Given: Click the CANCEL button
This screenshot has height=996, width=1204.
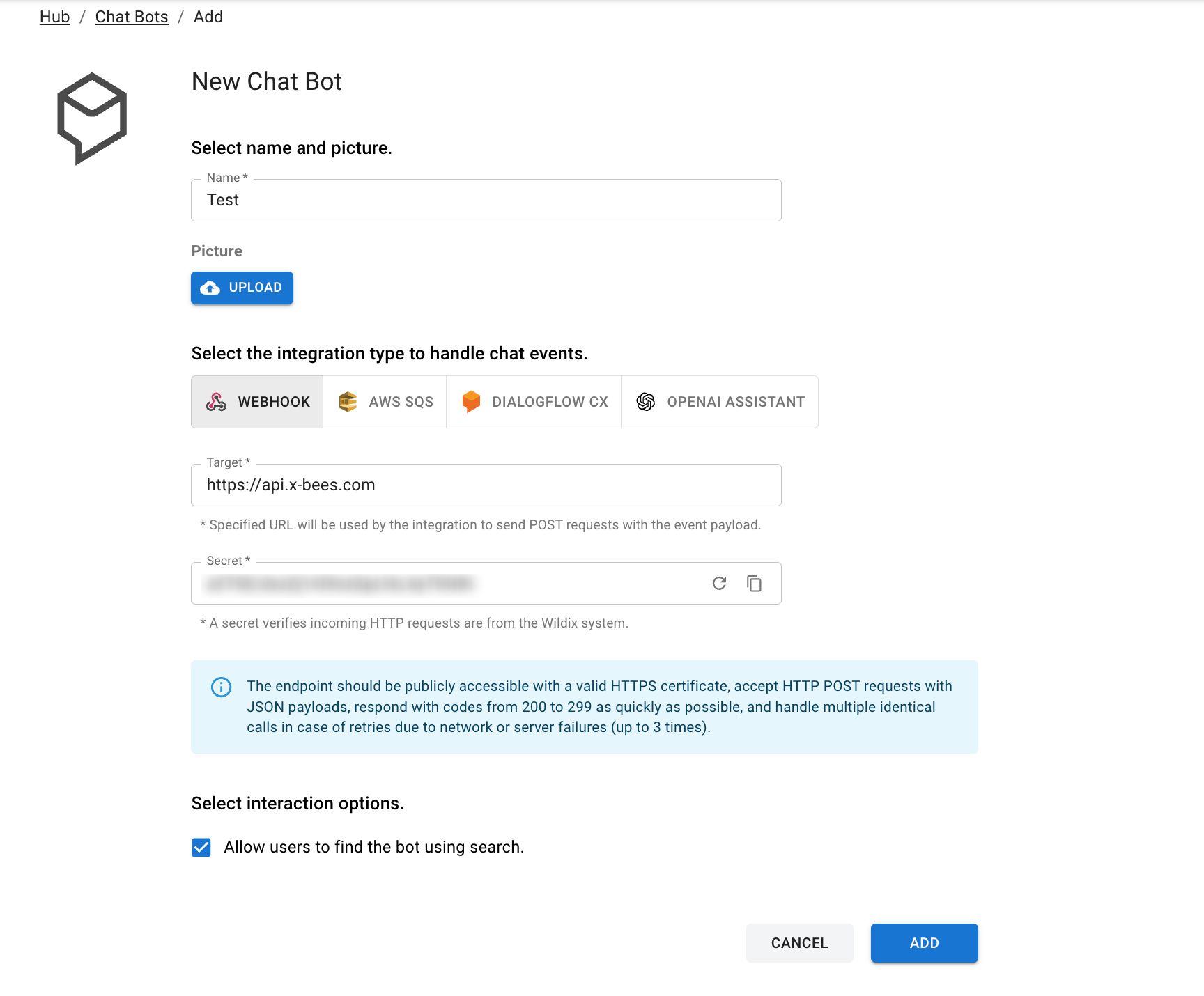Looking at the screenshot, I should tap(798, 942).
